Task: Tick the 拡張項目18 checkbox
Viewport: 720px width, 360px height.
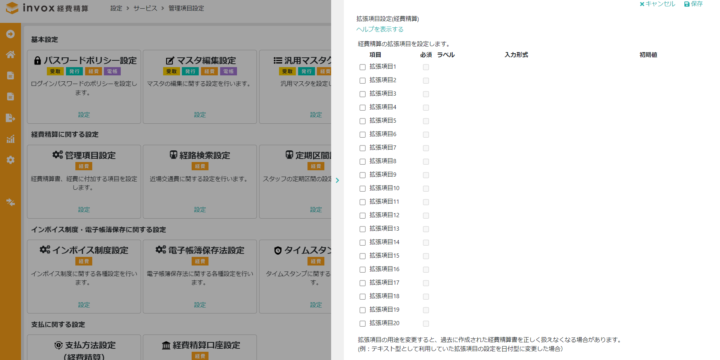Action: point(362,297)
